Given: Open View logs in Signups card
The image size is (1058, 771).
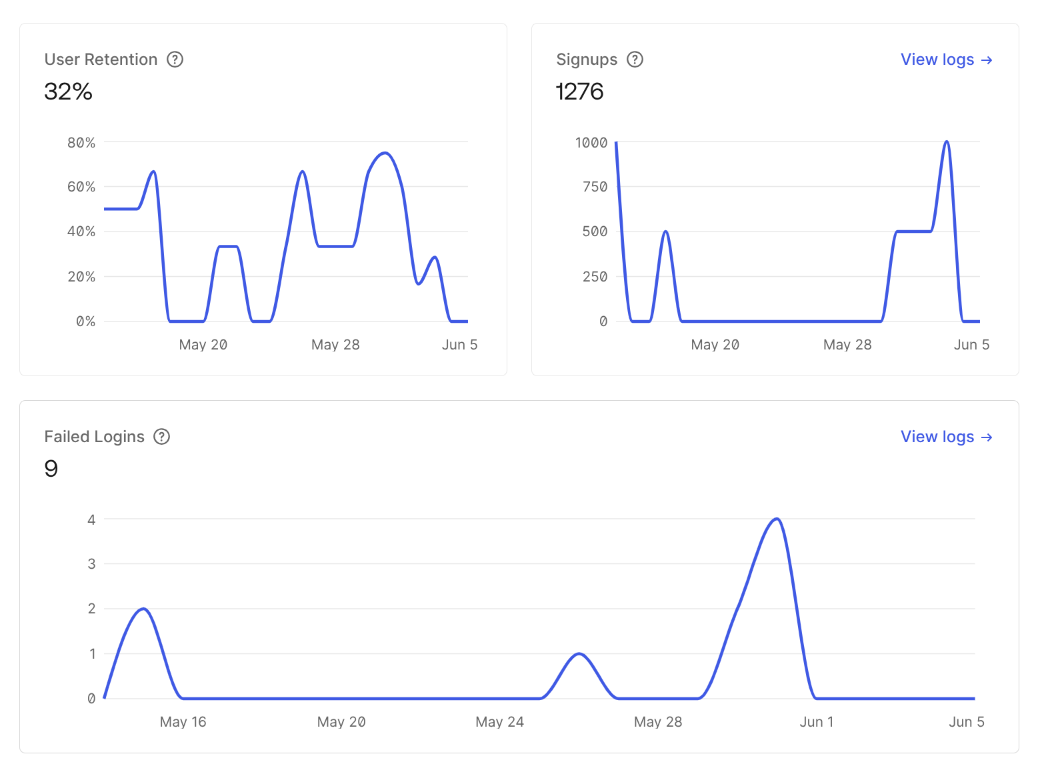Looking at the screenshot, I should tap(946, 60).
